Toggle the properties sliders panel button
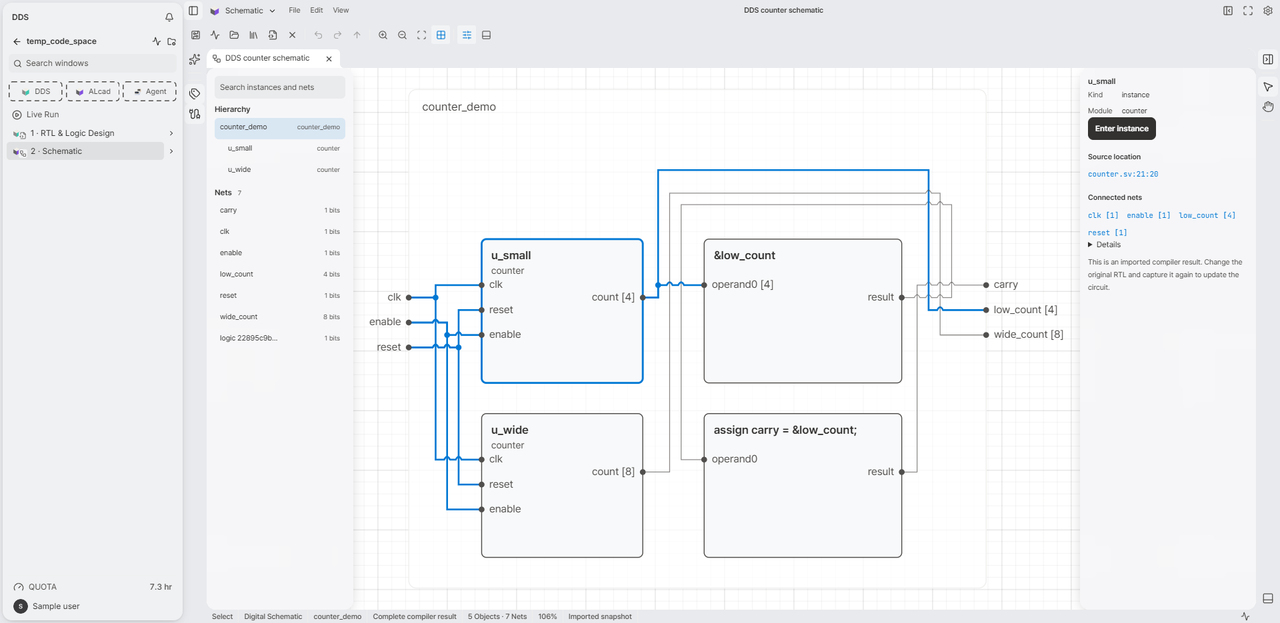Viewport: 1280px width, 623px height. (467, 35)
